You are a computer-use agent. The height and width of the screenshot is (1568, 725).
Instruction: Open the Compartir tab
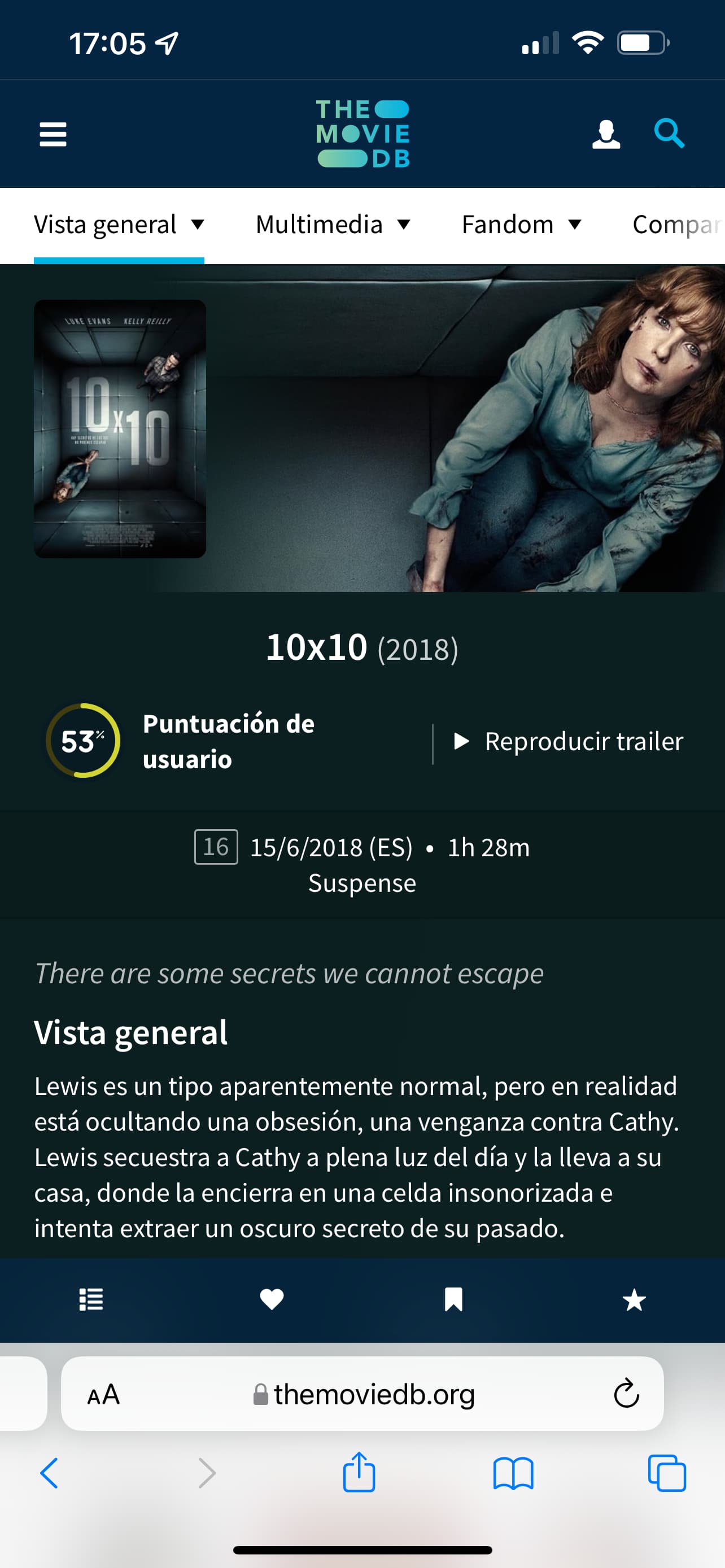click(x=678, y=225)
